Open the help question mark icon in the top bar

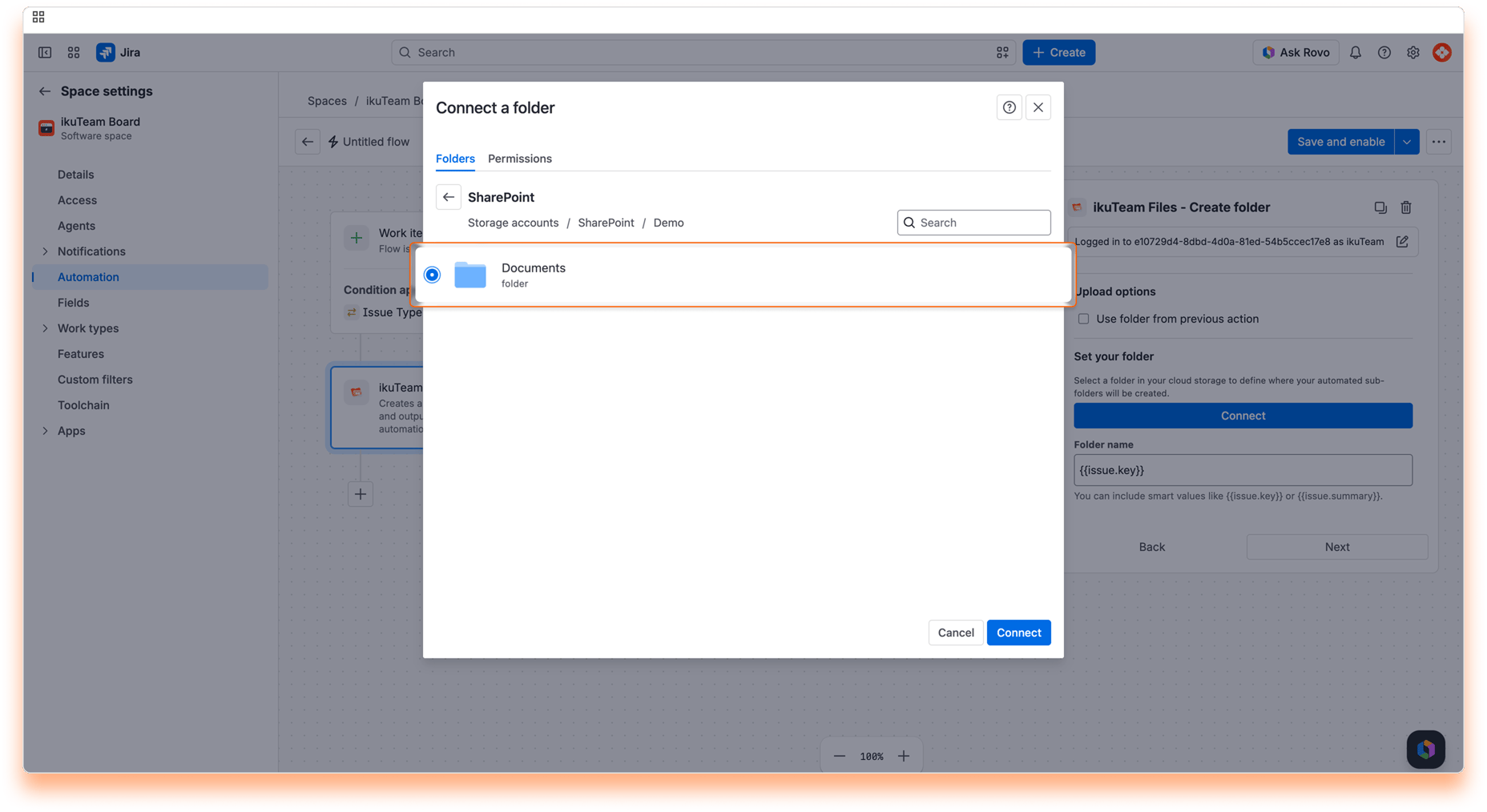[1384, 52]
